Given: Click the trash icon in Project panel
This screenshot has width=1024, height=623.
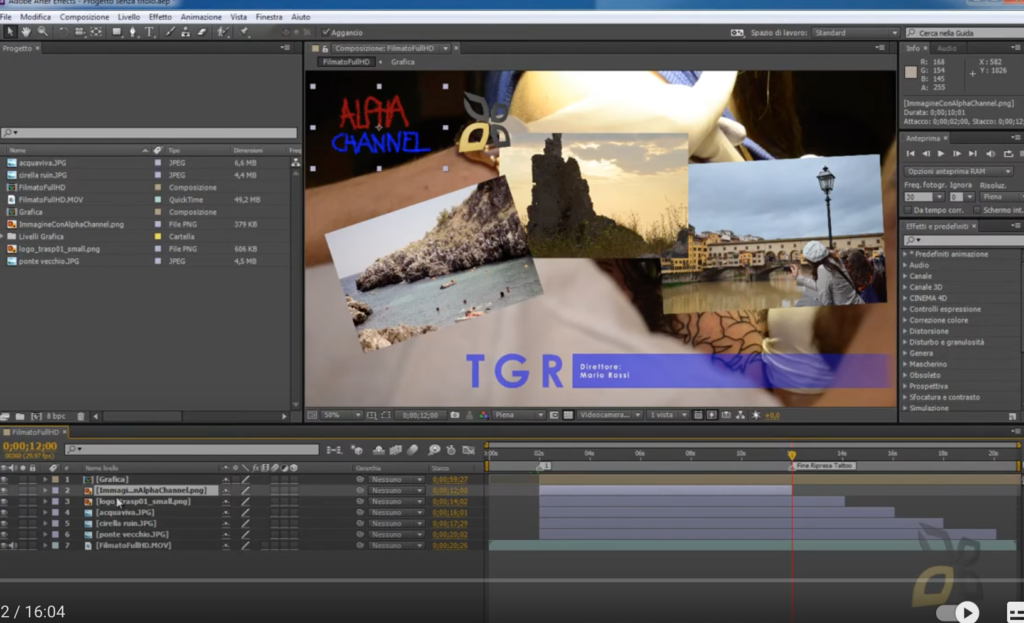Looking at the screenshot, I should 81,416.
